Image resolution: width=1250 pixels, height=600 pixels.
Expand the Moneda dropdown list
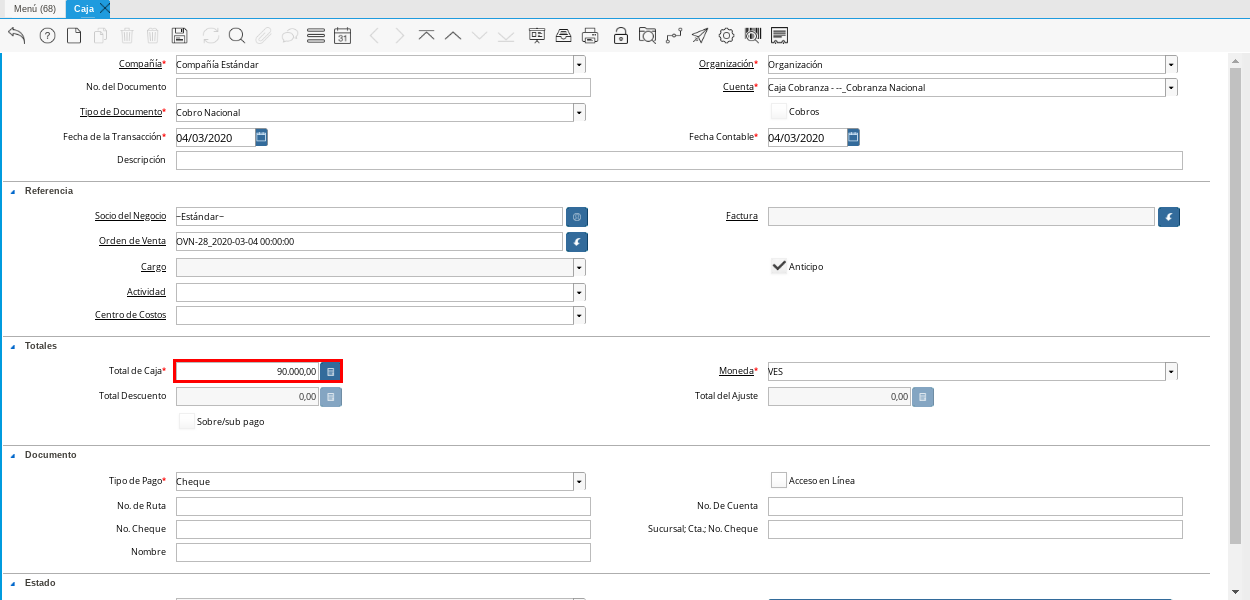pos(1171,371)
